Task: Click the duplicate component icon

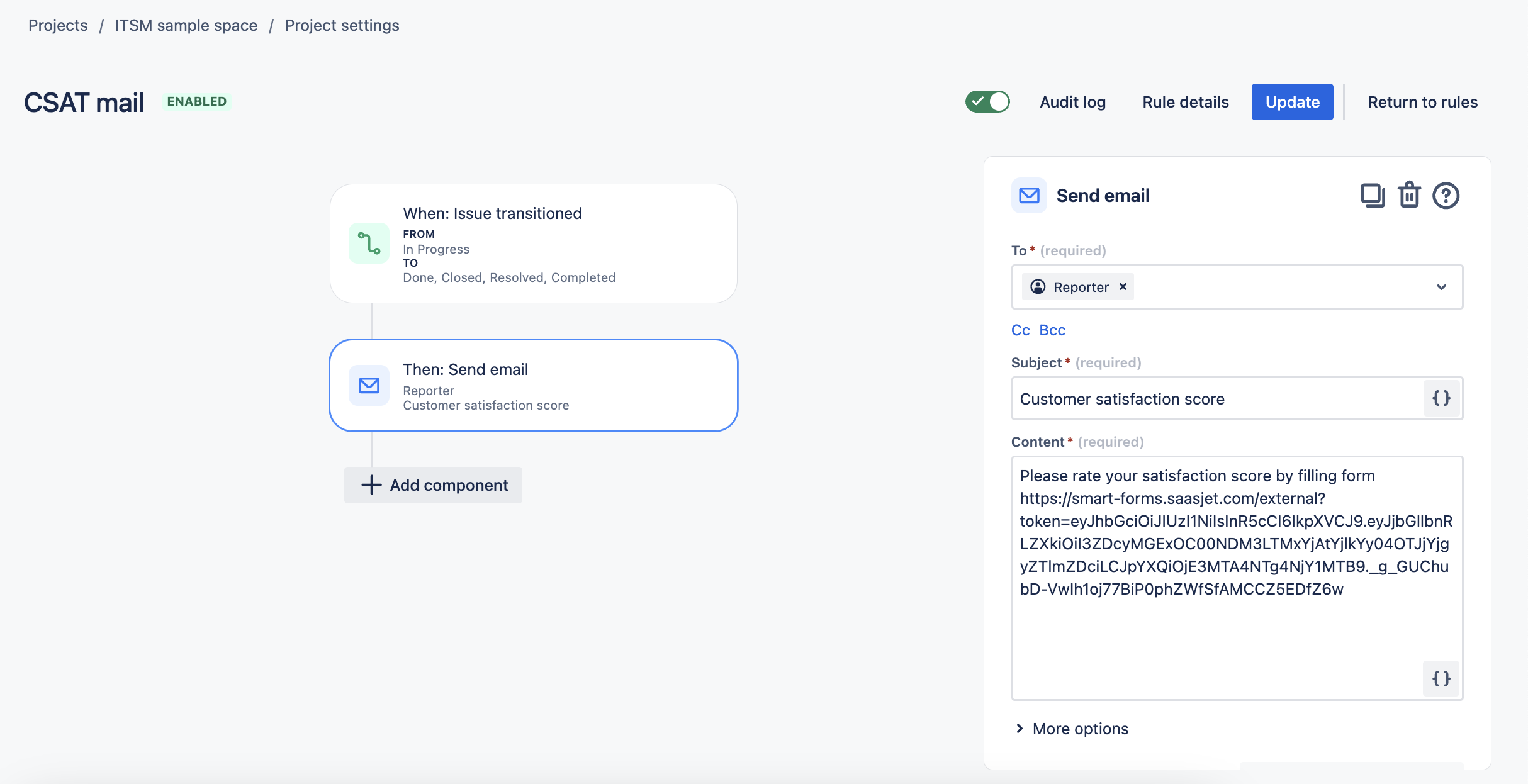Action: pyautogui.click(x=1372, y=196)
